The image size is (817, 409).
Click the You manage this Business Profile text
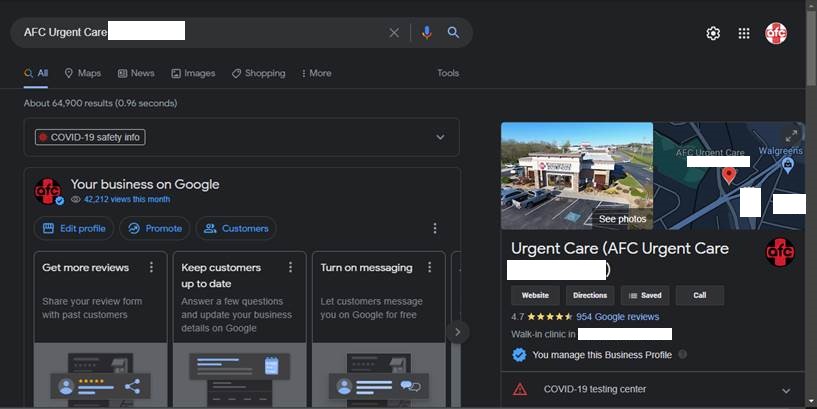click(x=602, y=355)
